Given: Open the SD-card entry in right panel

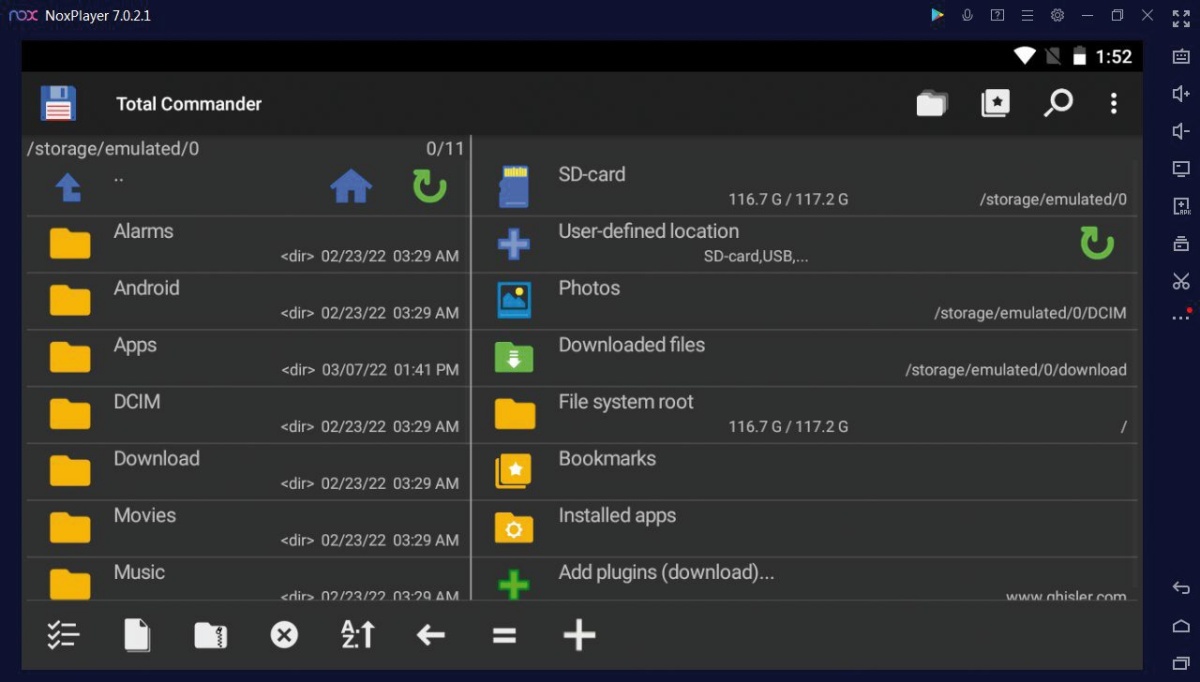Looking at the screenshot, I should (805, 187).
